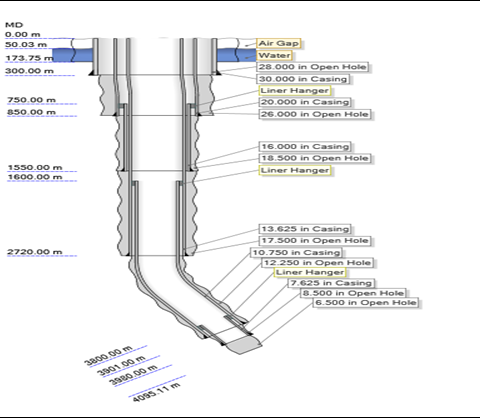The height and width of the screenshot is (418, 480).
Task: Click the 13.625 in Casing label
Action: (305, 229)
